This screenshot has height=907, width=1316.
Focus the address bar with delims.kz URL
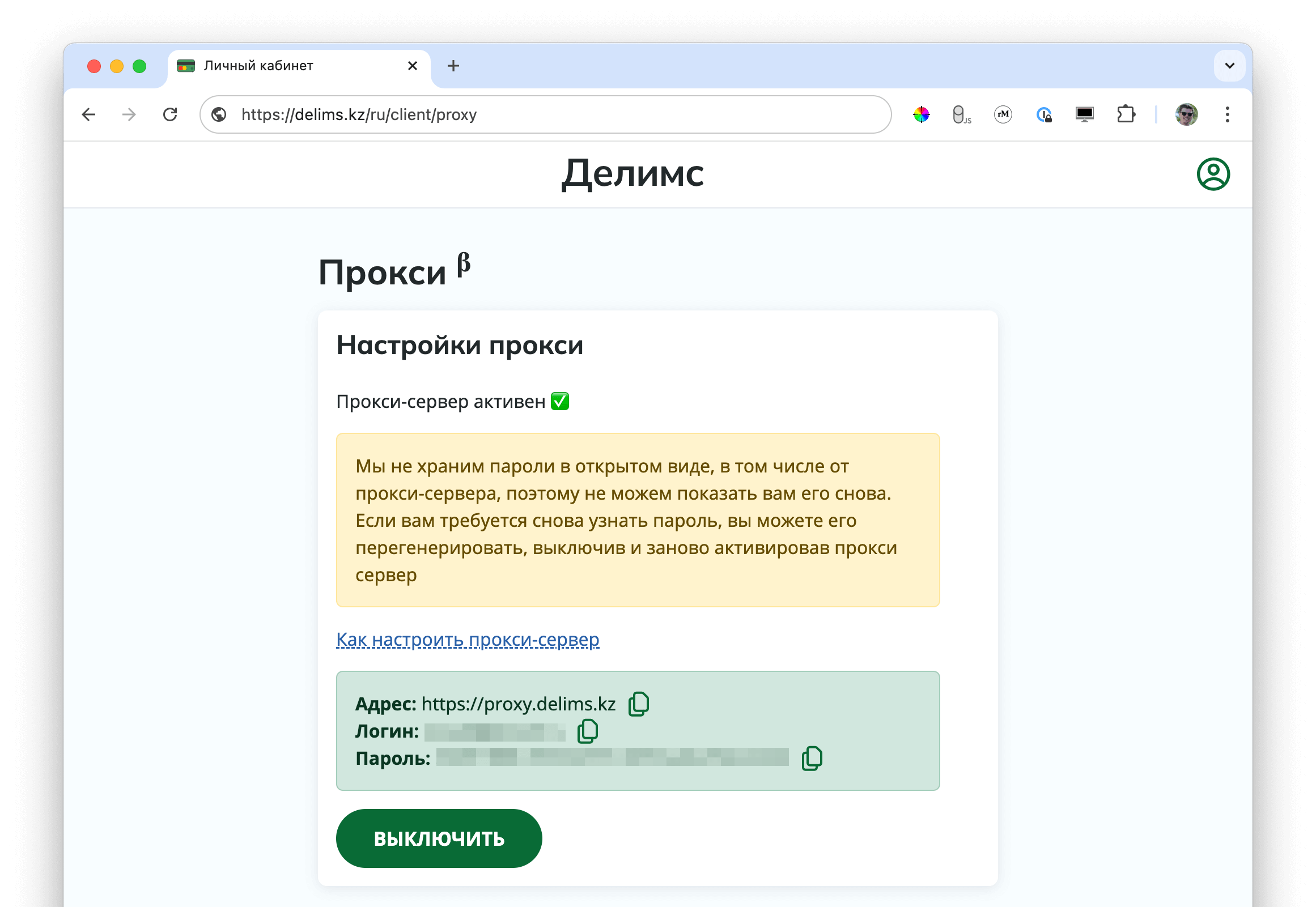546,115
